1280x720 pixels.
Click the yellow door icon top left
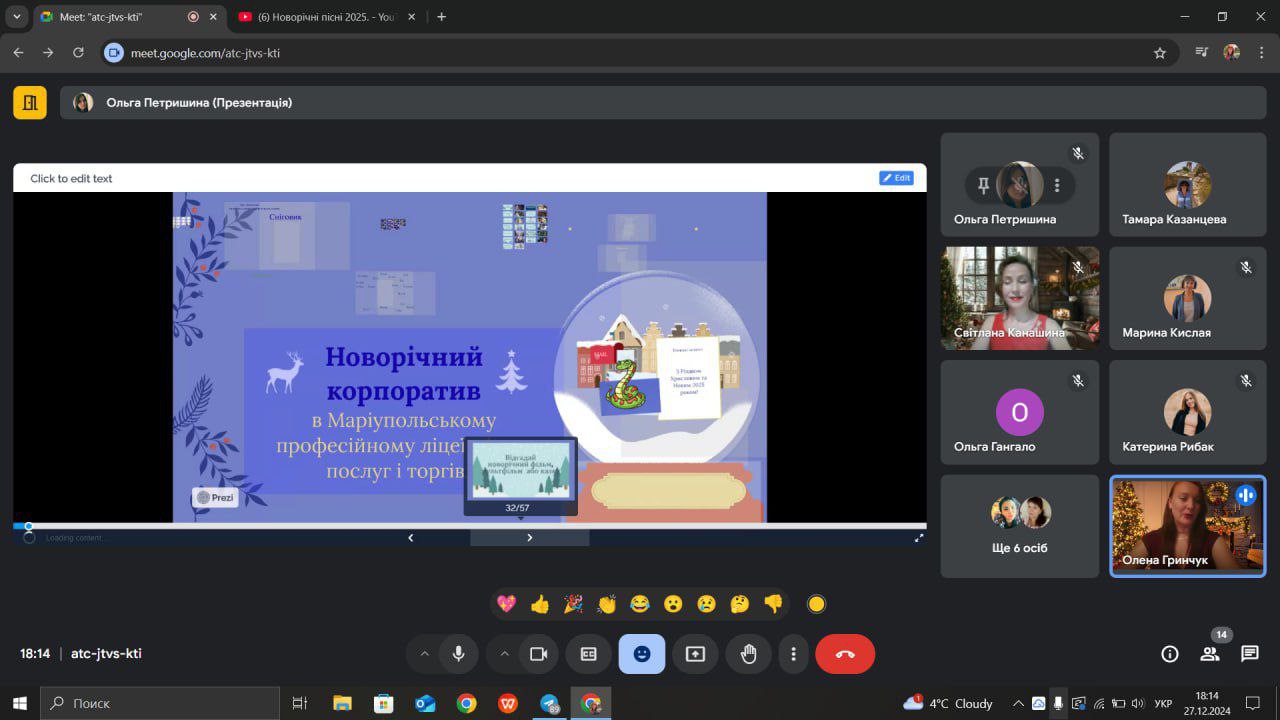click(30, 102)
